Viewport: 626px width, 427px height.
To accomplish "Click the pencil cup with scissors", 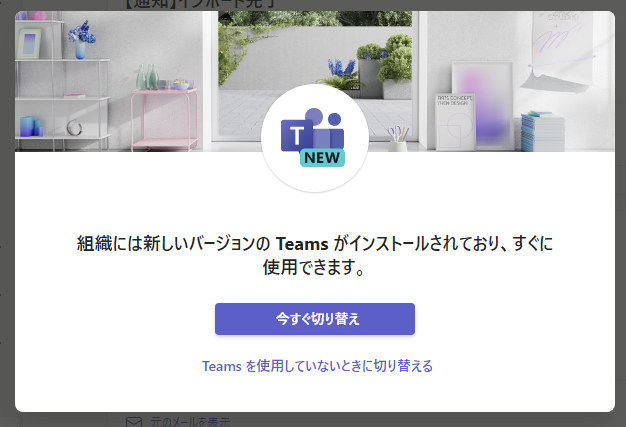I will click(398, 139).
